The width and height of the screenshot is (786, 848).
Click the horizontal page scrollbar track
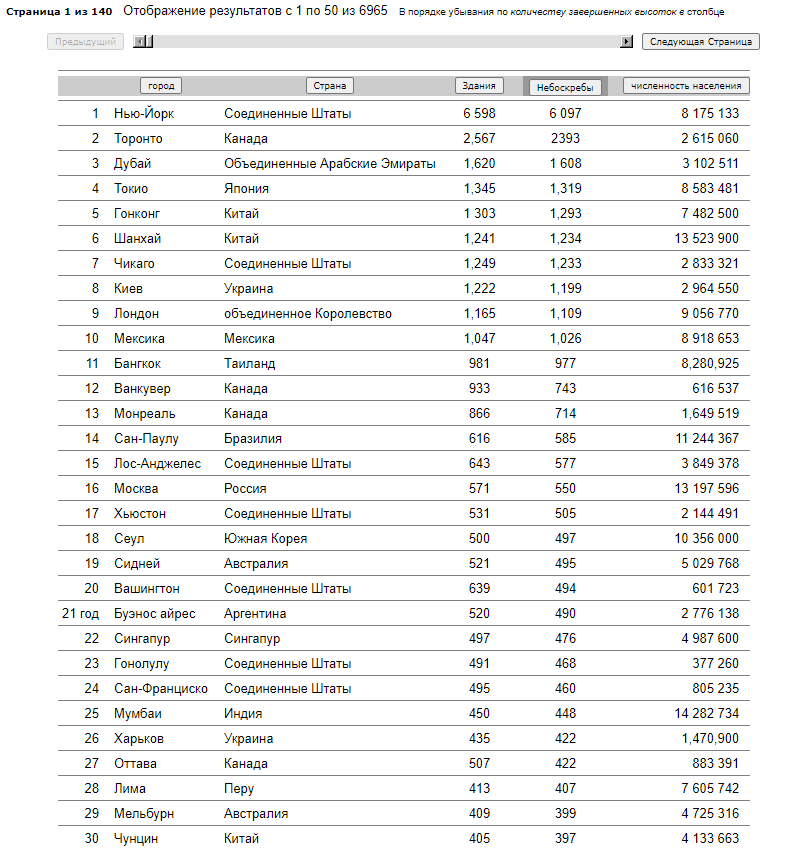click(x=387, y=42)
